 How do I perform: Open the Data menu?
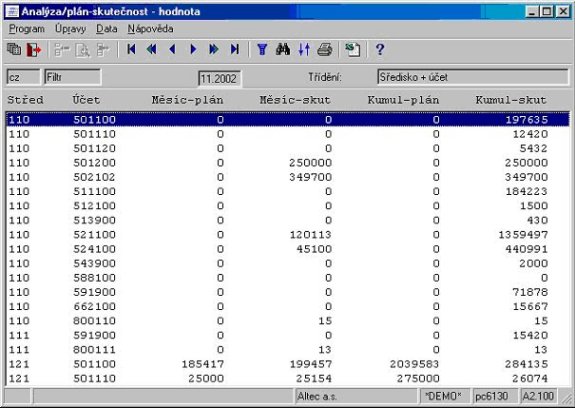[x=107, y=29]
